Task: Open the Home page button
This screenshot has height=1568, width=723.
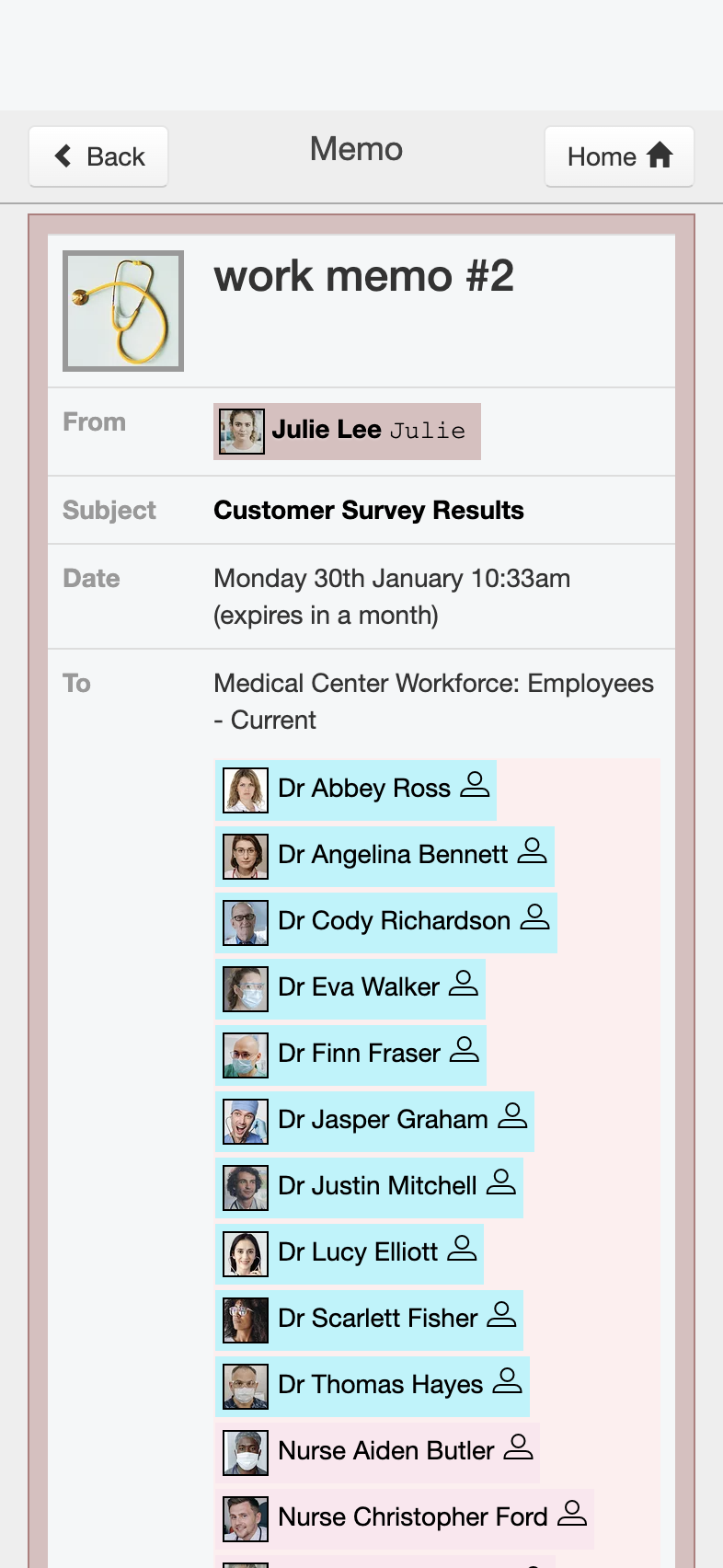Action: point(619,156)
